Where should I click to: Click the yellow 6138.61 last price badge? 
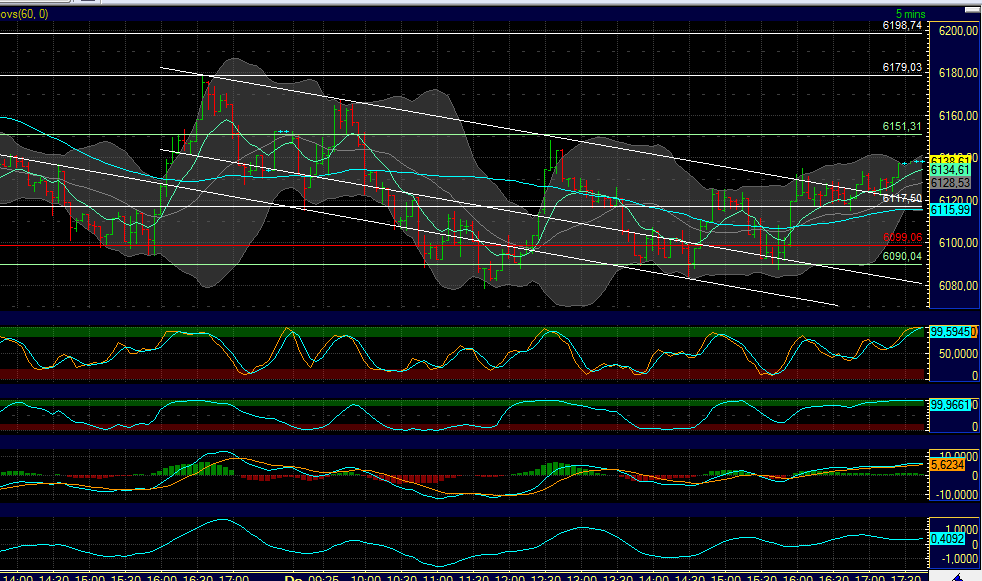tap(946, 160)
